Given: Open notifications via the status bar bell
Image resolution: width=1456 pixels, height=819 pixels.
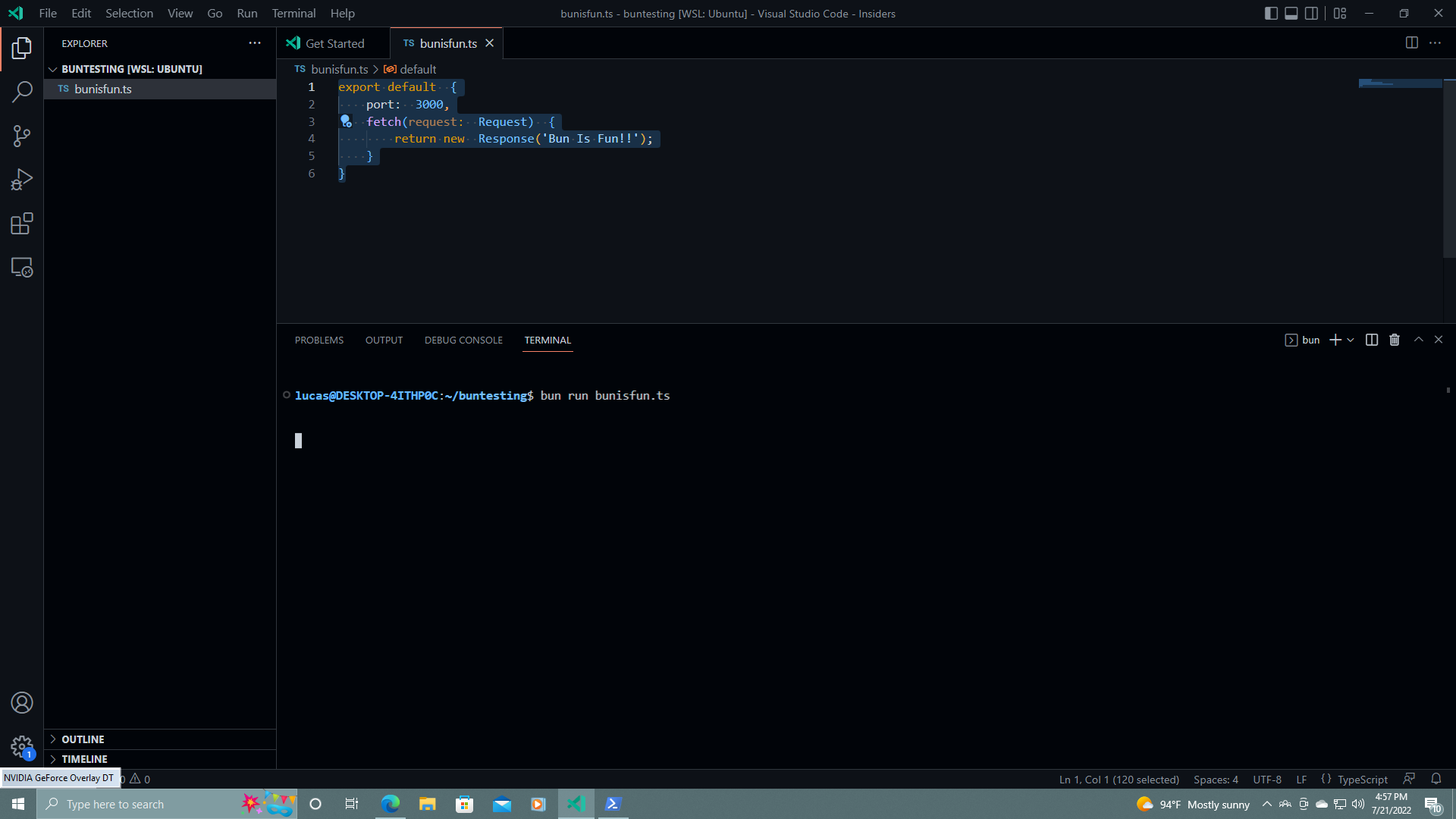Looking at the screenshot, I should [x=1437, y=779].
